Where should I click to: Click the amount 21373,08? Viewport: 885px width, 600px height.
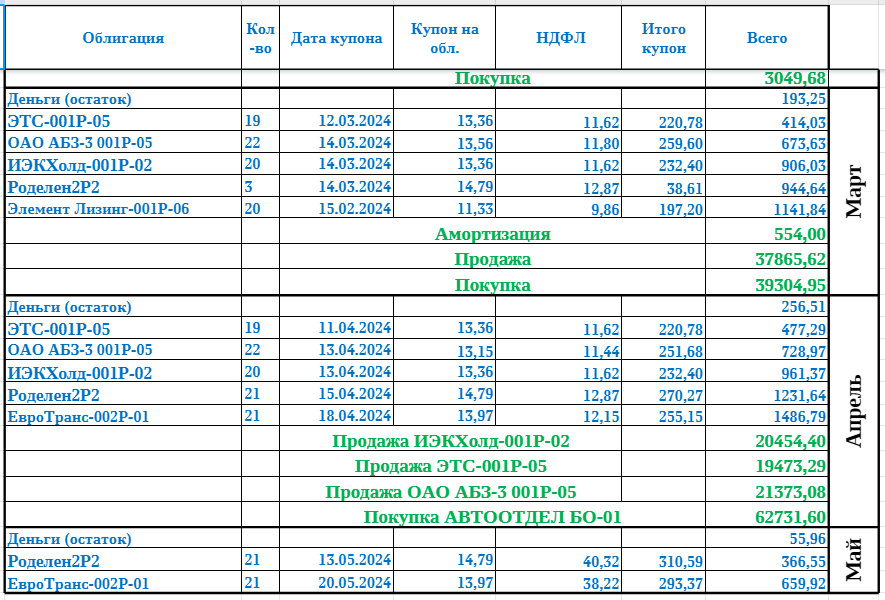(791, 492)
